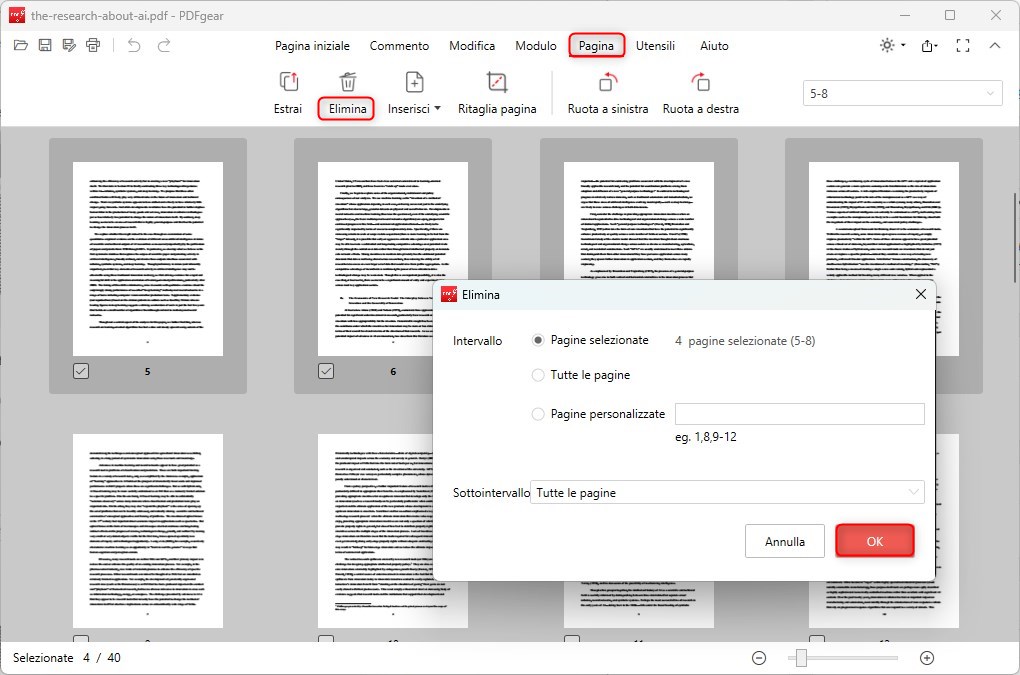Rotate pages left with Ruota a sinistra

(607, 90)
